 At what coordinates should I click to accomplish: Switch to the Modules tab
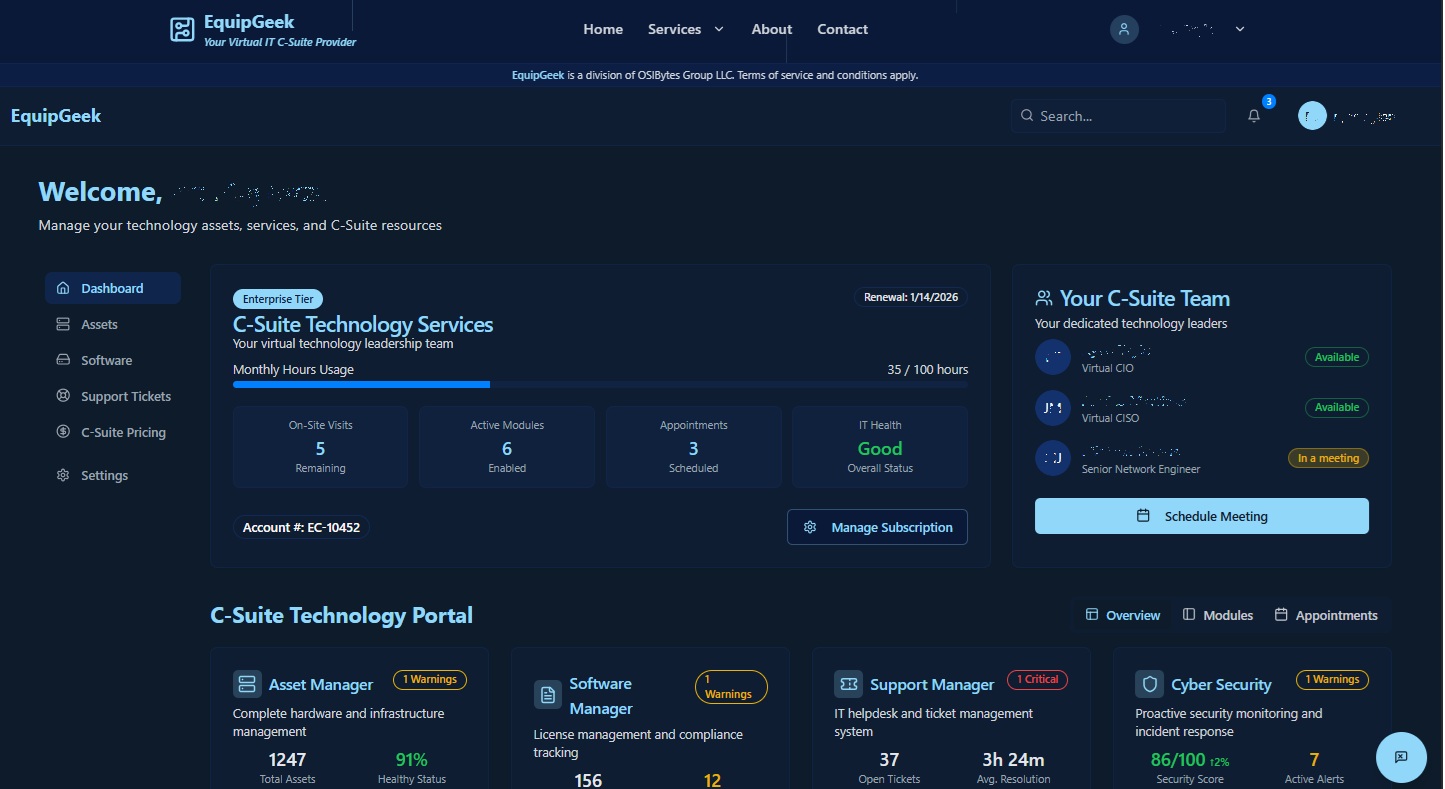1217,615
